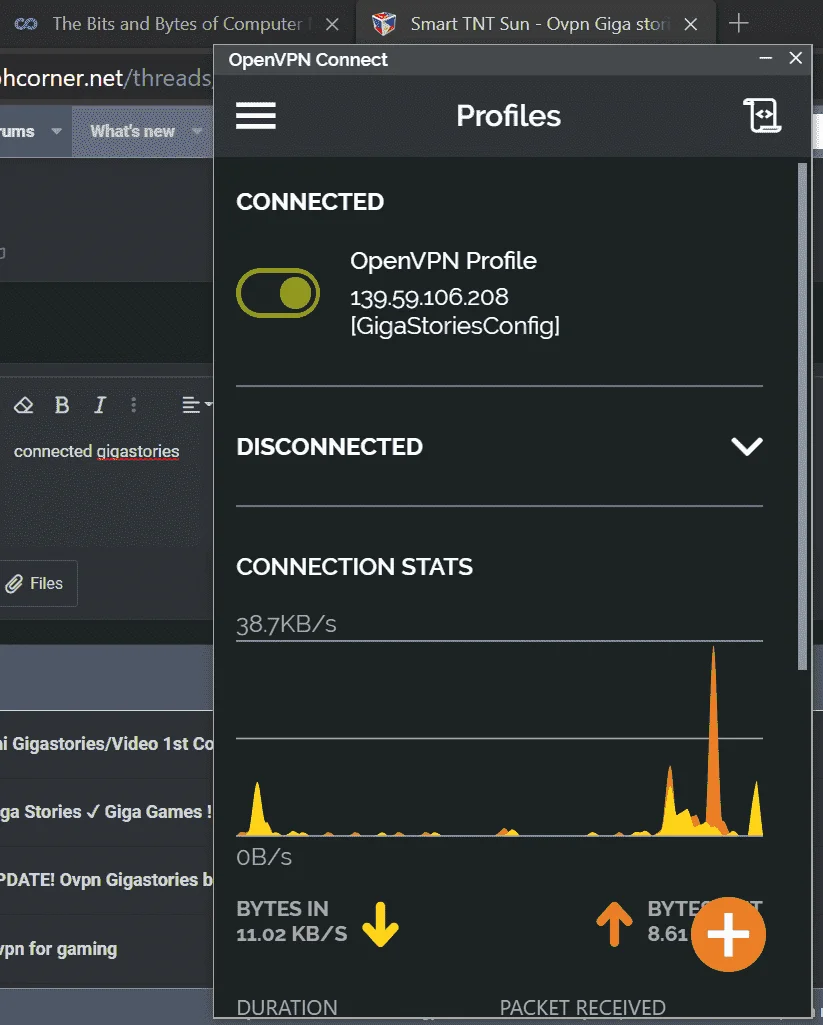Toggle bold formatting in forum editor
The width and height of the screenshot is (823, 1025).
(x=62, y=405)
